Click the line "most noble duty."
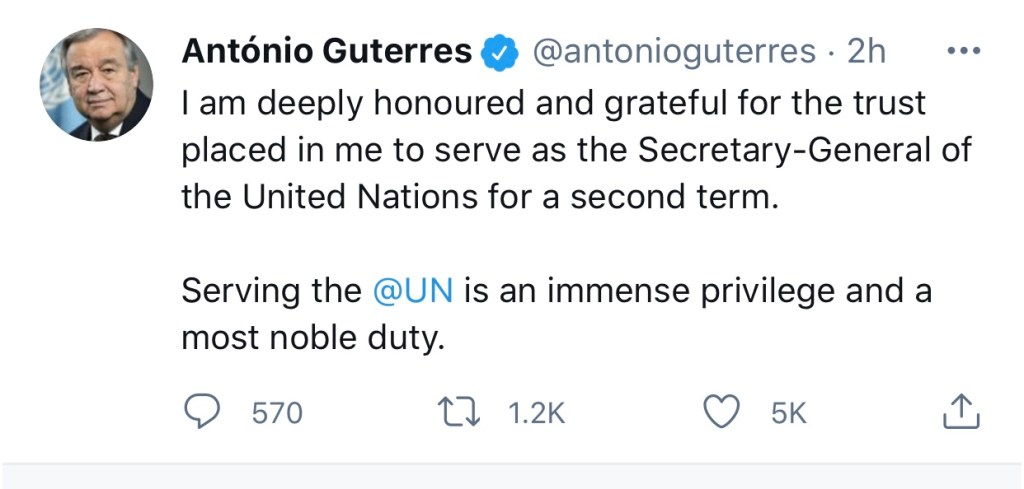Screen dimensions: 1024x489 pos(311,338)
